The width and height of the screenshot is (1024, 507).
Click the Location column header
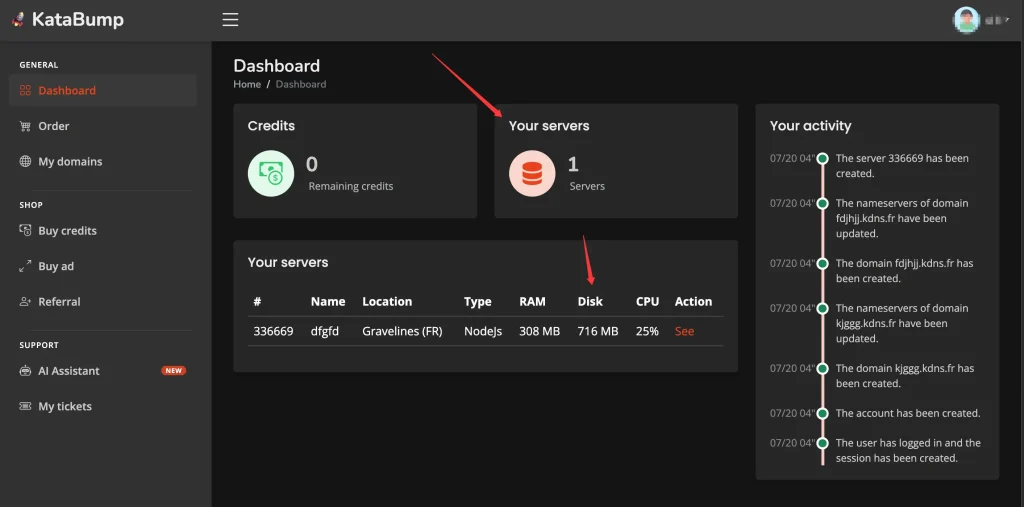(x=387, y=302)
